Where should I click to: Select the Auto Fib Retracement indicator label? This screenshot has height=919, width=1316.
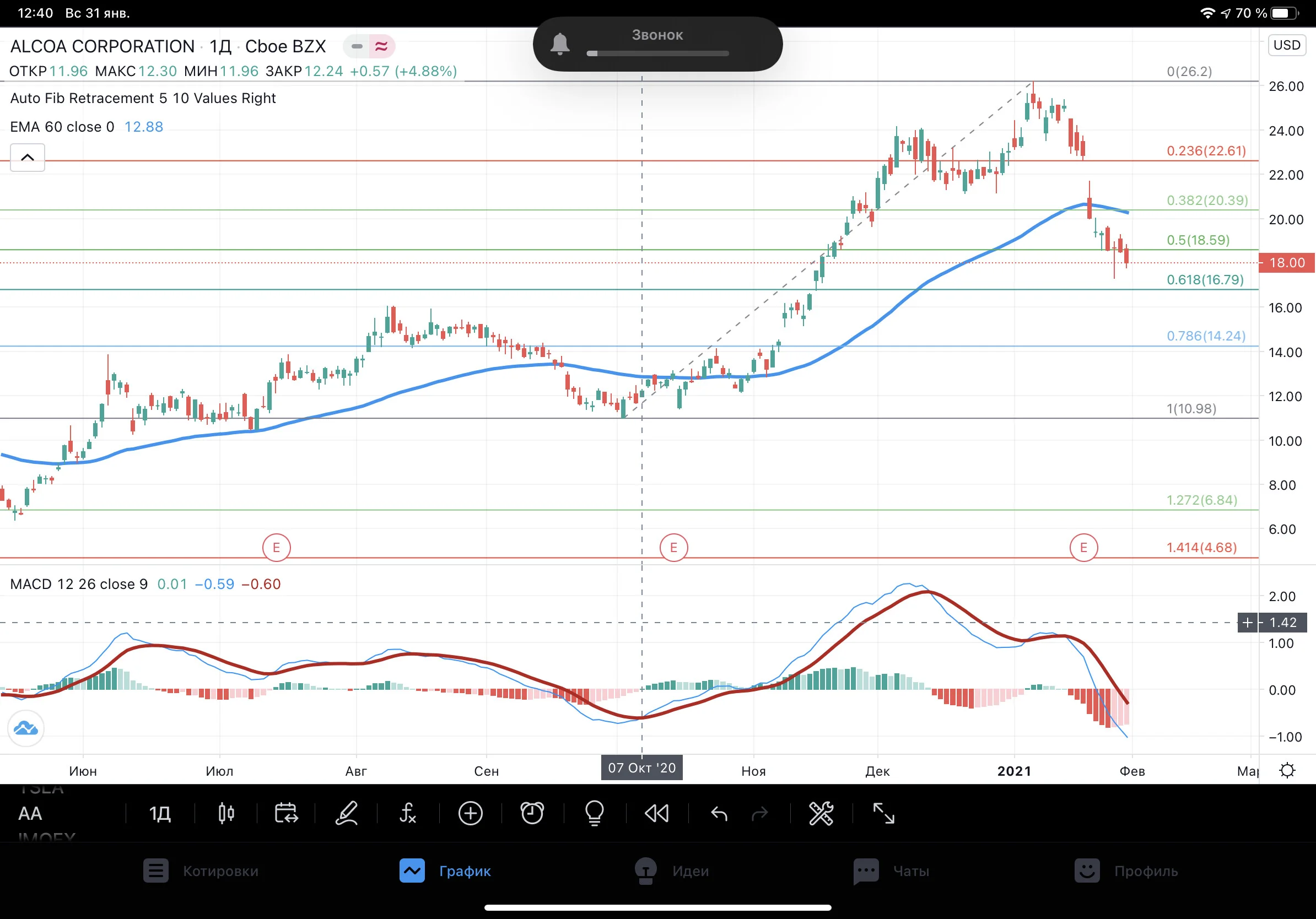143,98
